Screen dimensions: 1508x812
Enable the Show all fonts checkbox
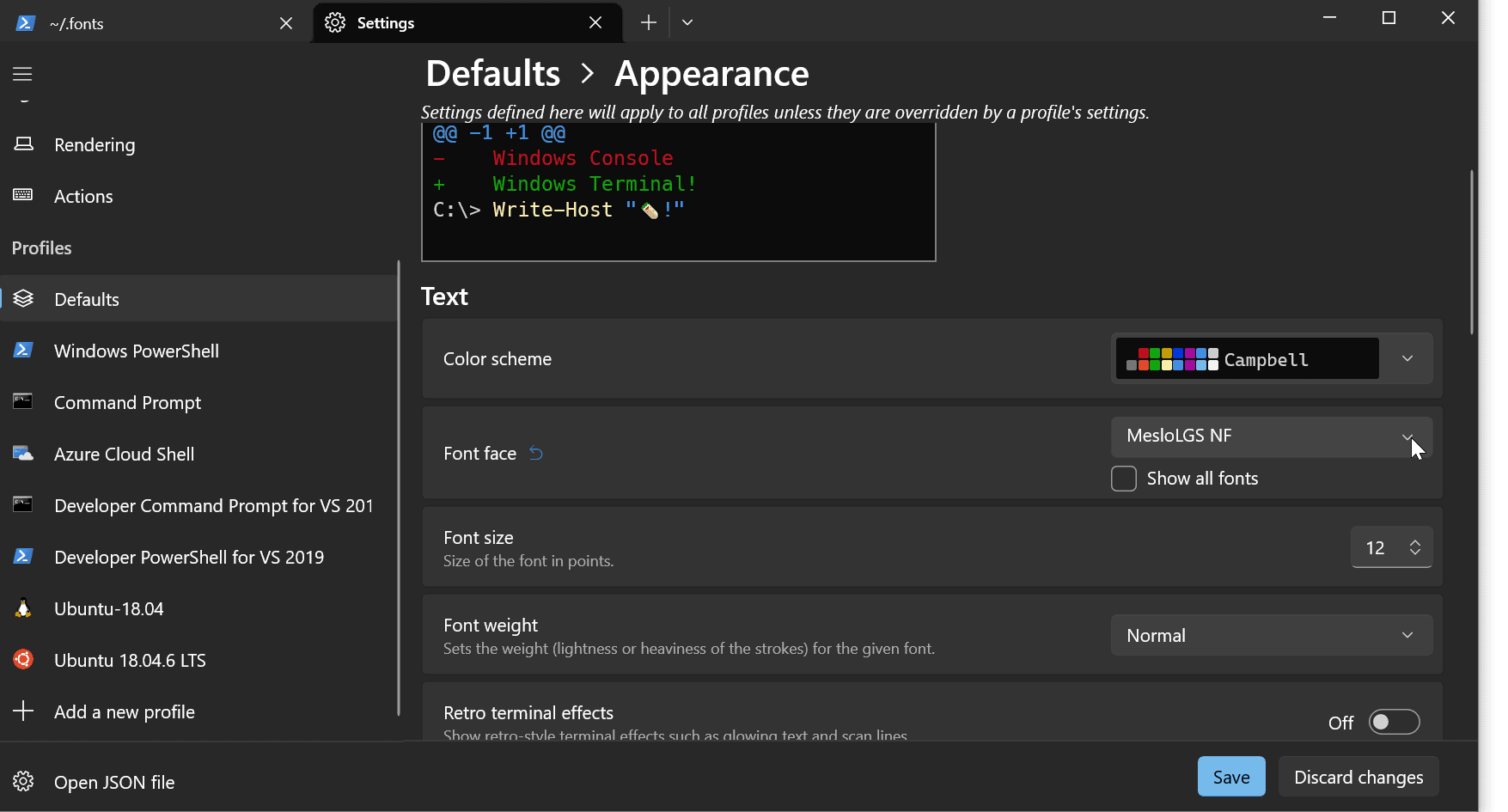[1124, 479]
